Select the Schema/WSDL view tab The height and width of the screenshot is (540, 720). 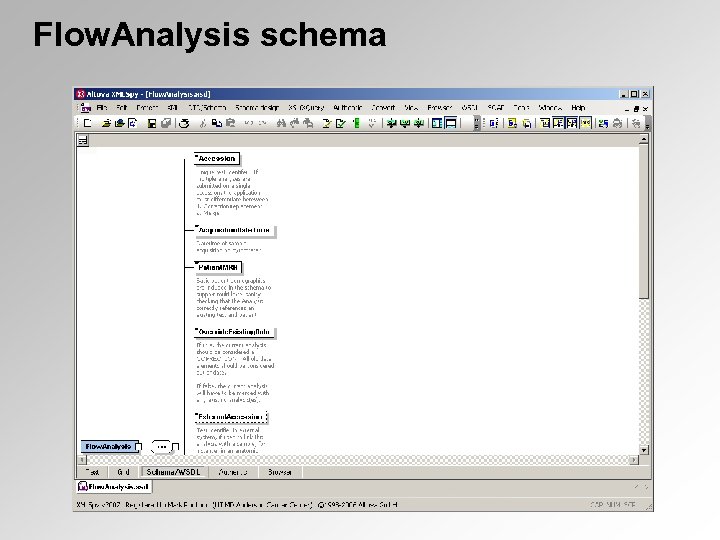pos(174,472)
